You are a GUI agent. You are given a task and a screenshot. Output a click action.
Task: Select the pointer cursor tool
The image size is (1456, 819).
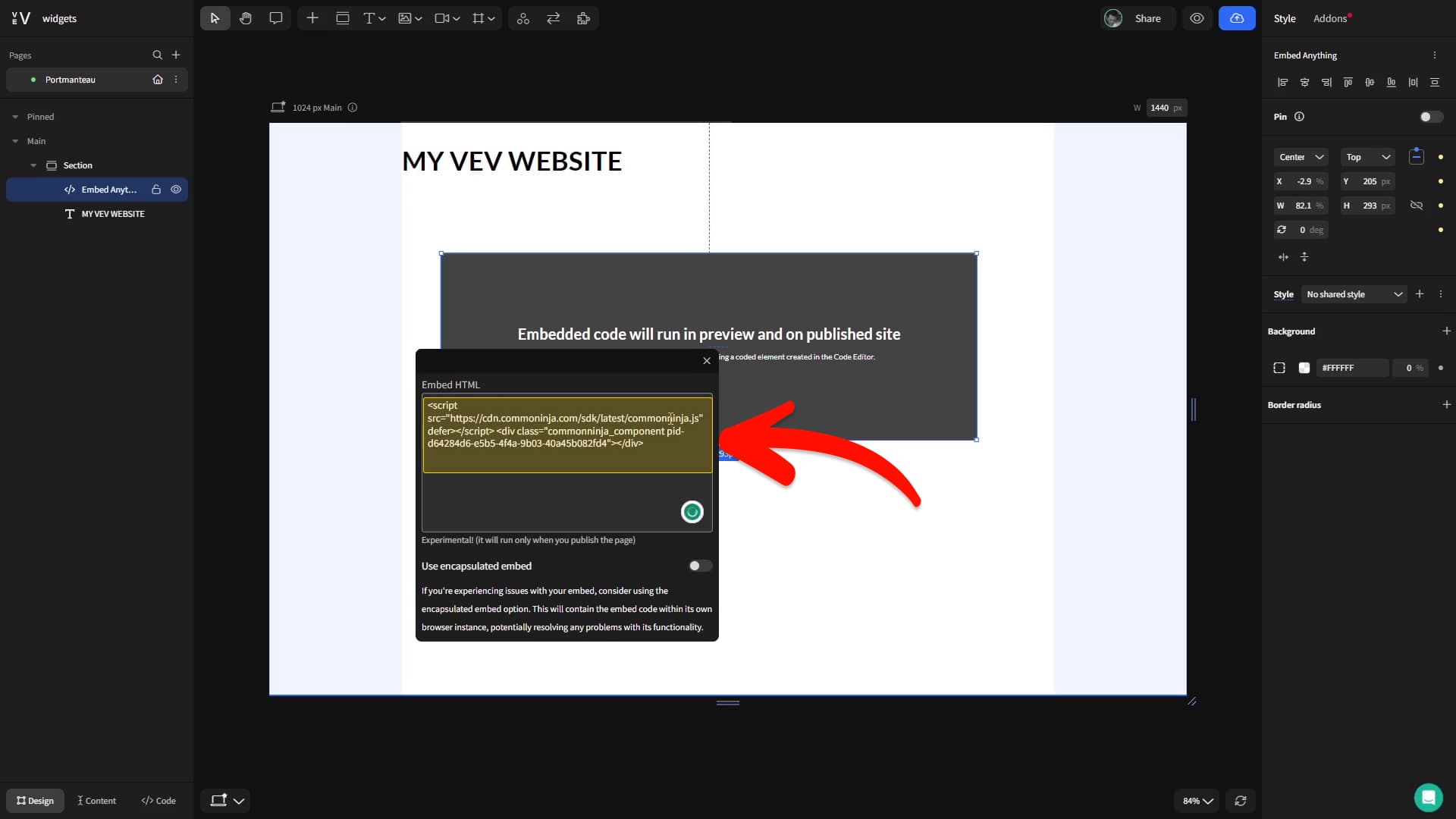(x=215, y=18)
